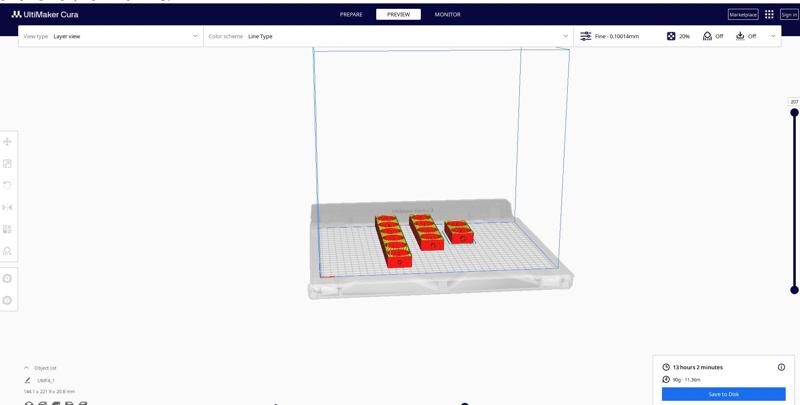Click the top handle of the layer slider
Screen dimensions: 800x405
click(794, 112)
